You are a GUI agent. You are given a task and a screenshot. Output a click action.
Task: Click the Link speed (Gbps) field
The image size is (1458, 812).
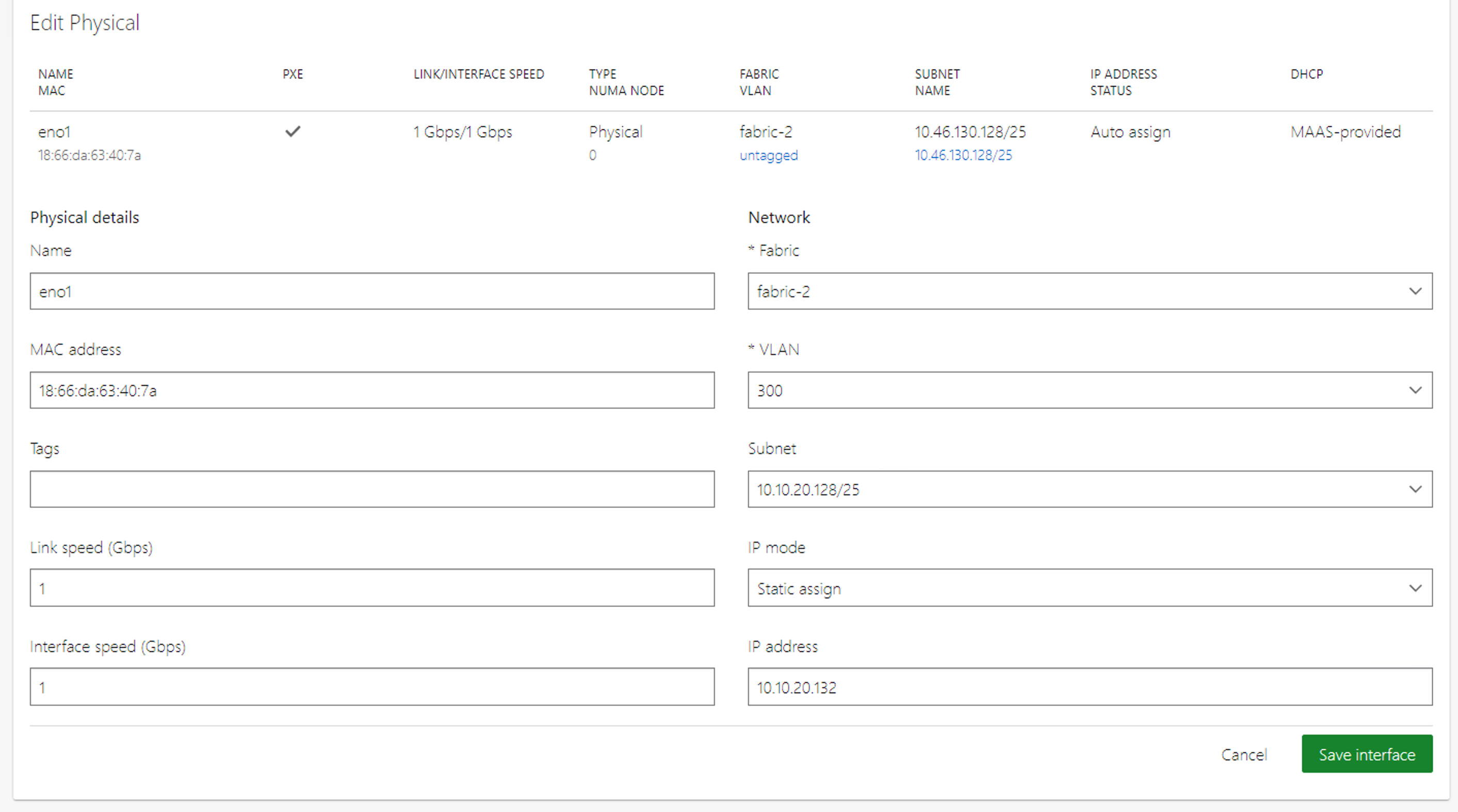click(372, 588)
